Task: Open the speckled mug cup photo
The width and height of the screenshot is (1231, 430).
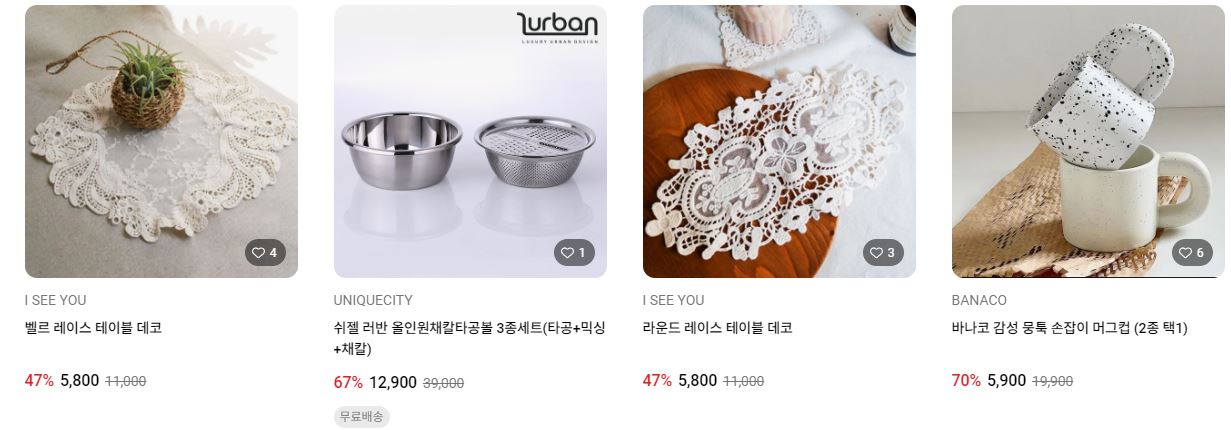Action: [x=1088, y=141]
